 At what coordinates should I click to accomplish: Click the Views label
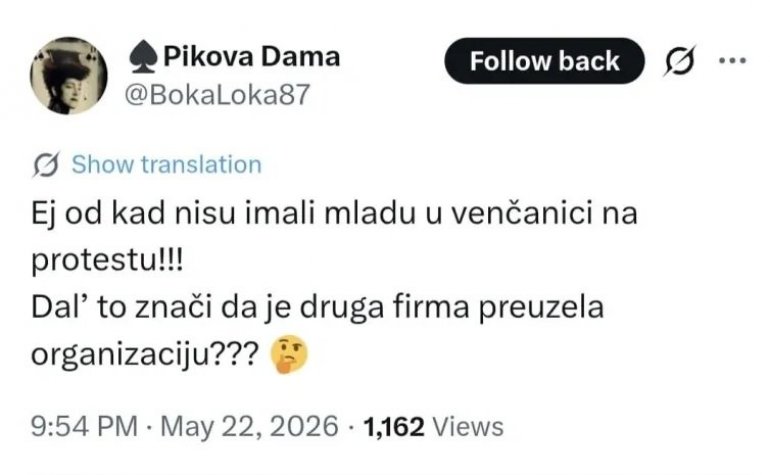(x=468, y=426)
